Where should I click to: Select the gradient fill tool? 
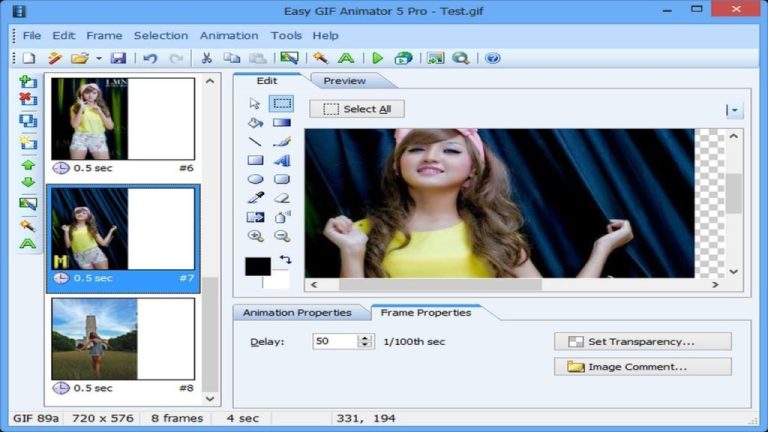282,122
